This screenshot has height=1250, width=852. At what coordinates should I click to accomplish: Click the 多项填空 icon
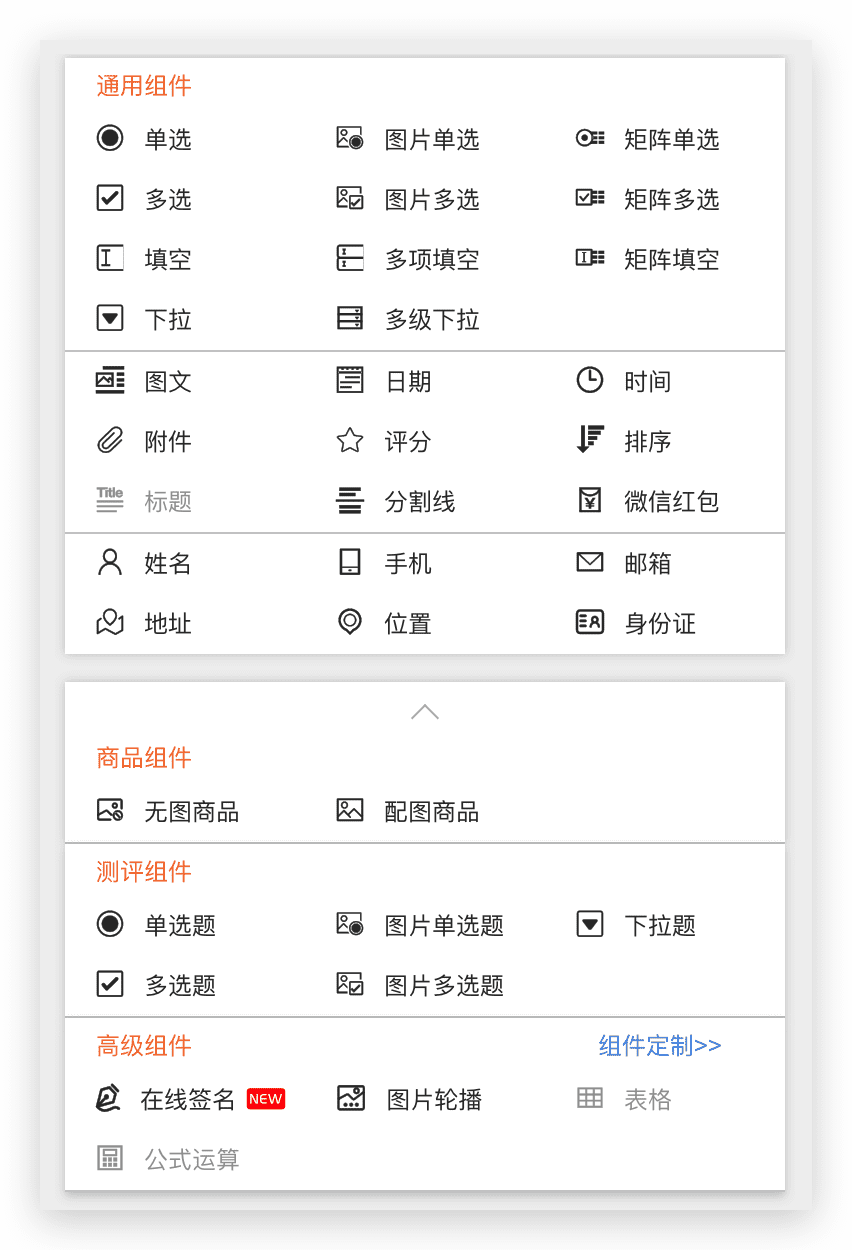(x=350, y=258)
